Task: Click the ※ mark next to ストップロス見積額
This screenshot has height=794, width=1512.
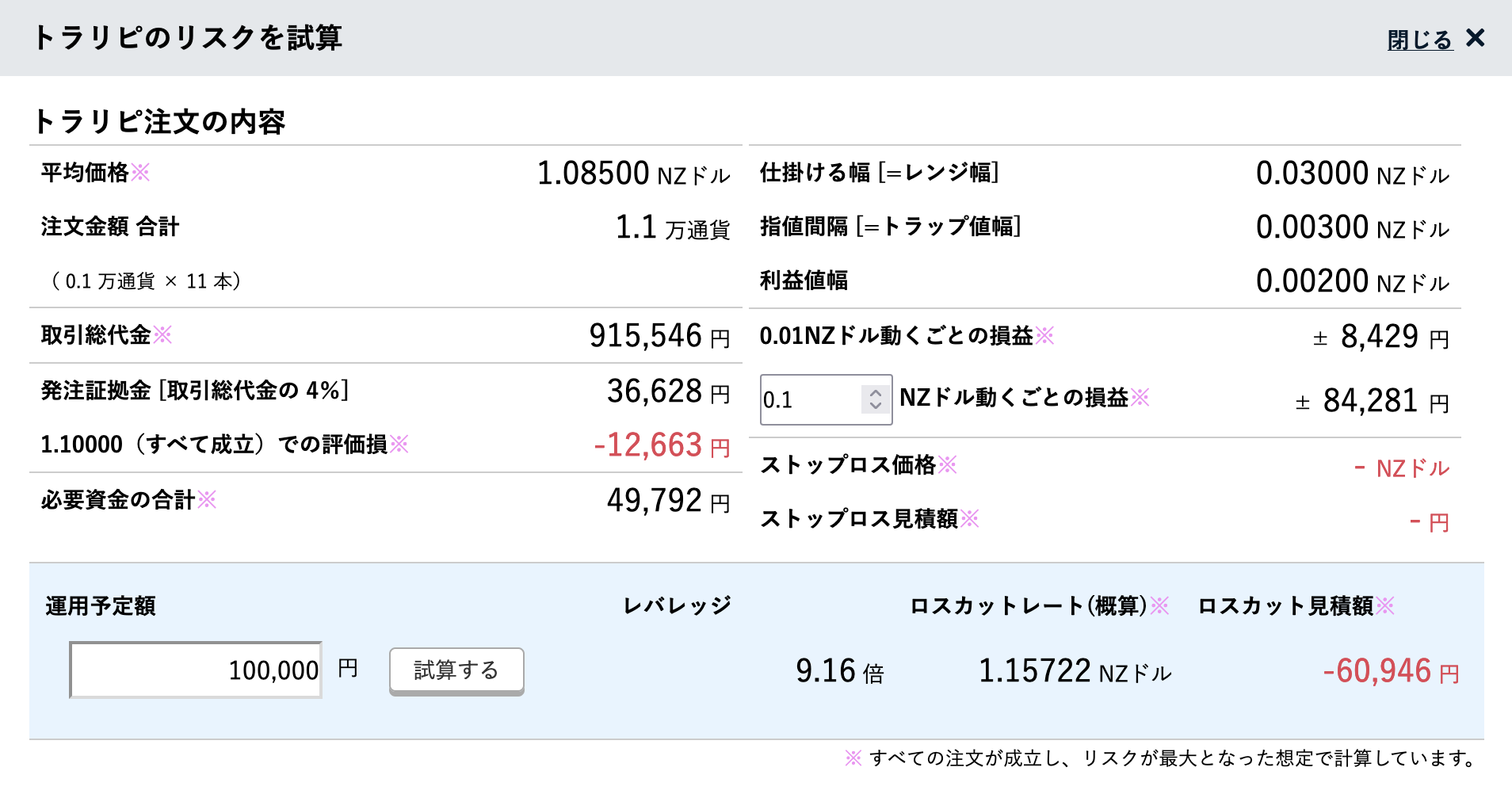Action: click(970, 518)
